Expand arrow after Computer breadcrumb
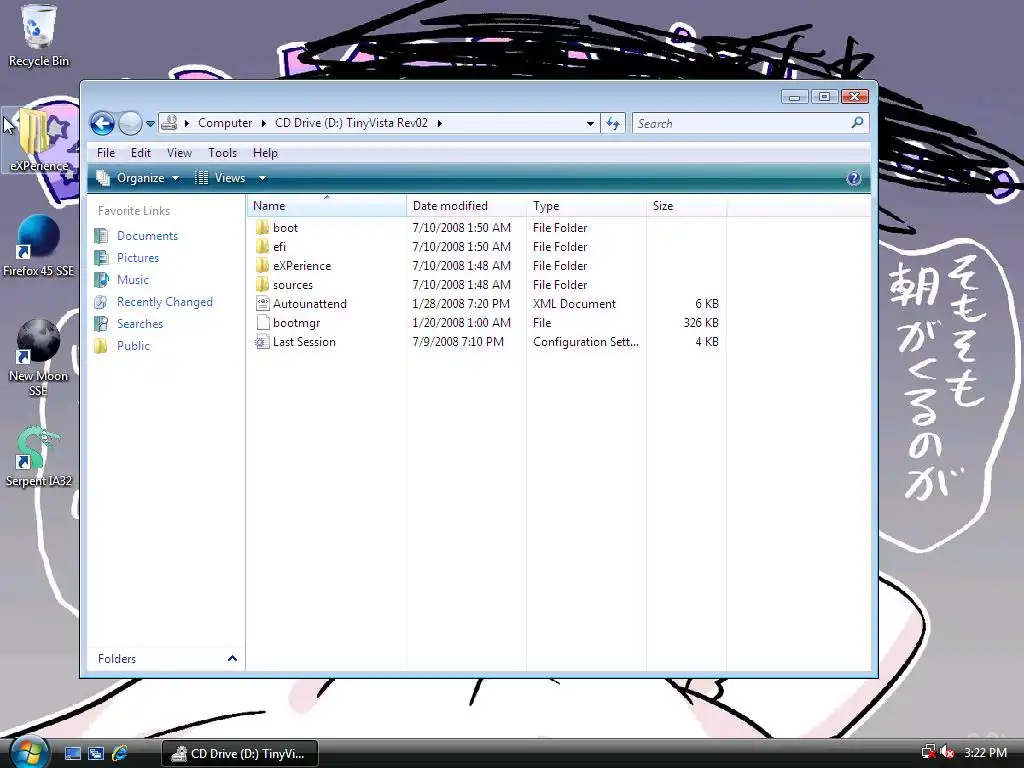 [x=264, y=123]
